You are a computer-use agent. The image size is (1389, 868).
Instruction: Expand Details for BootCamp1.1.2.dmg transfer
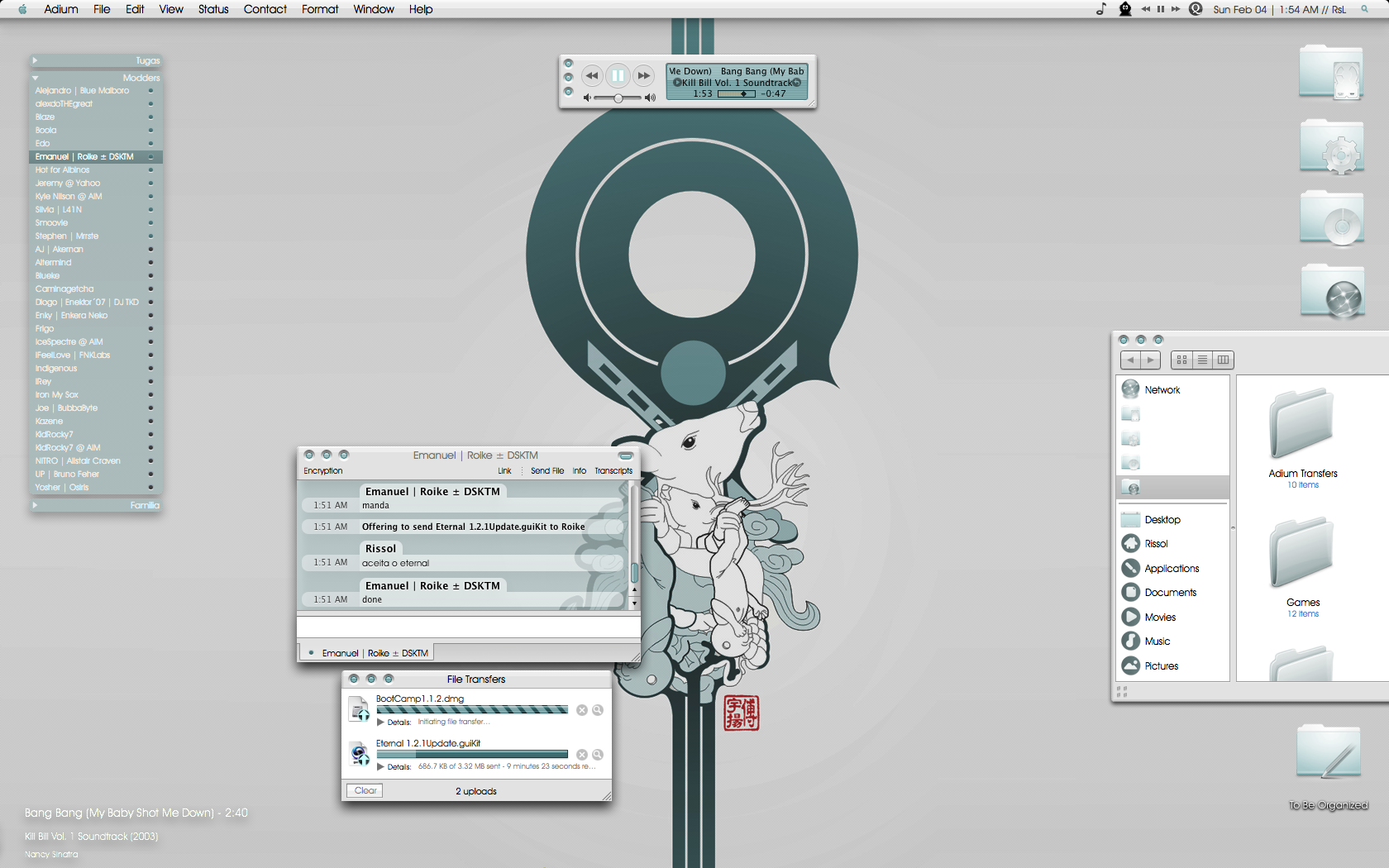pyautogui.click(x=380, y=722)
